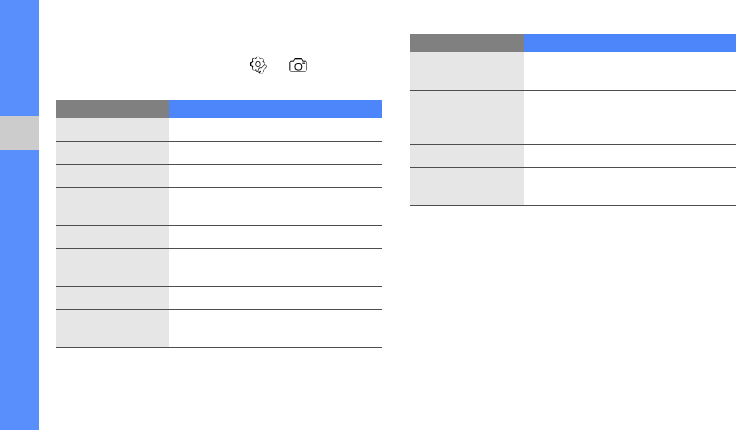736x430 pixels.
Task: Click the gray header cell of the left table
Action: click(112, 109)
